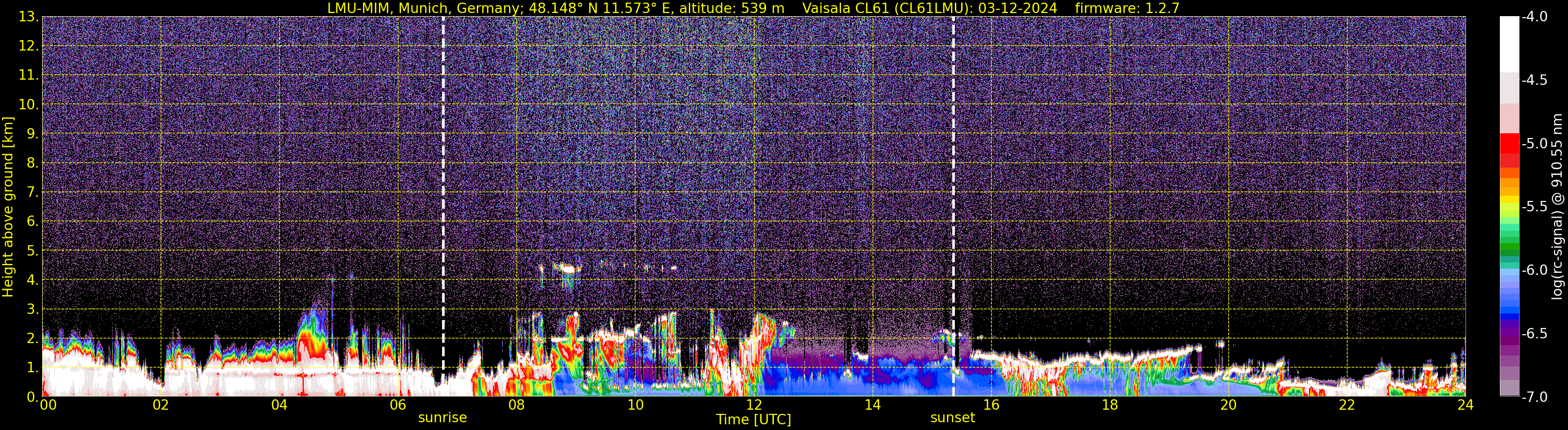The image size is (1568, 430).
Task: Click the "24" time axis tick label
Action: pos(1465,405)
